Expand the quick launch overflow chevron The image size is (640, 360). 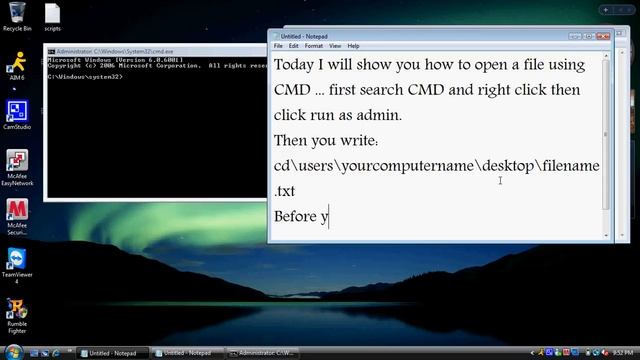[x=70, y=351]
